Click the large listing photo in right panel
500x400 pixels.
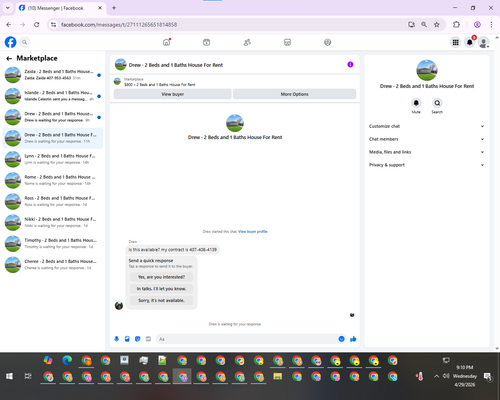point(427,70)
